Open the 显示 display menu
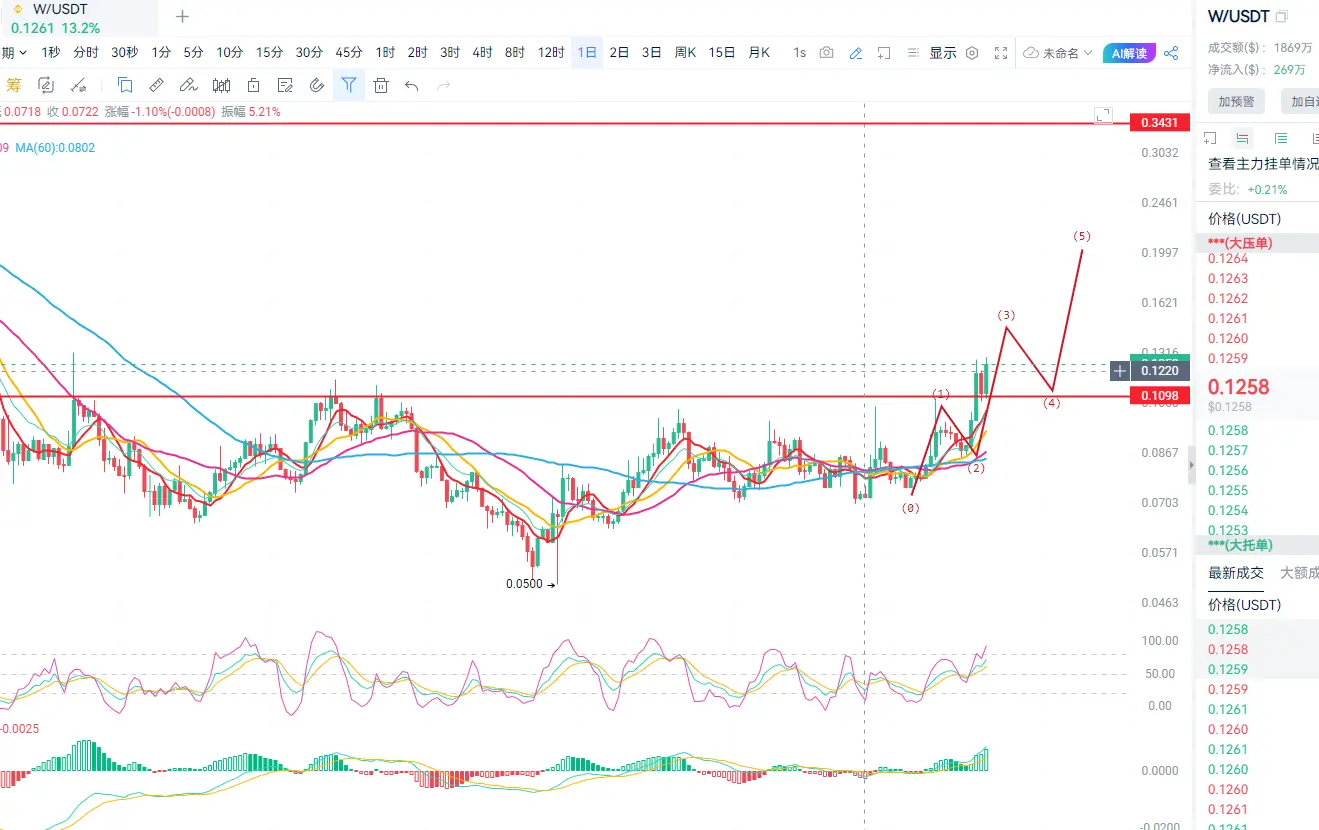The image size is (1319, 830). click(x=943, y=53)
